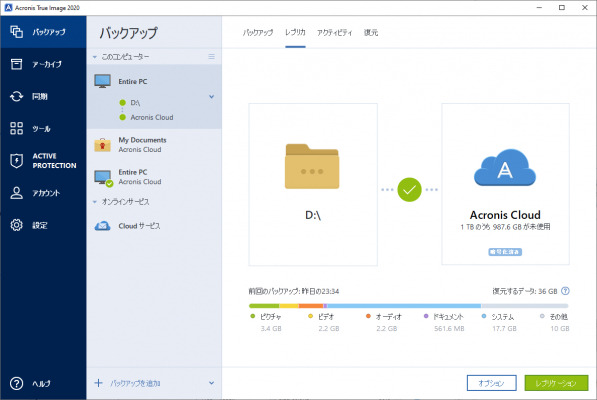Open the Settings gear icon
This screenshot has width=597, height=400.
pos(16,225)
